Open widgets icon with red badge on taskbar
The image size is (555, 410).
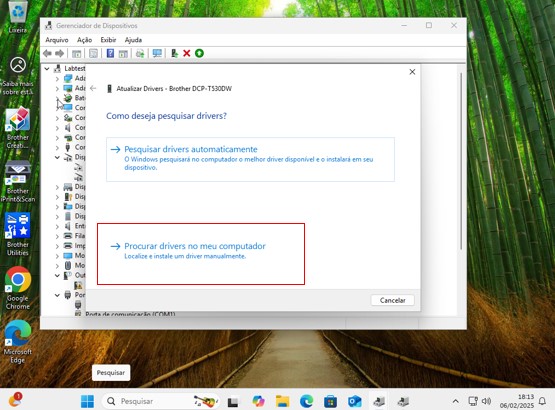pyautogui.click(x=15, y=400)
